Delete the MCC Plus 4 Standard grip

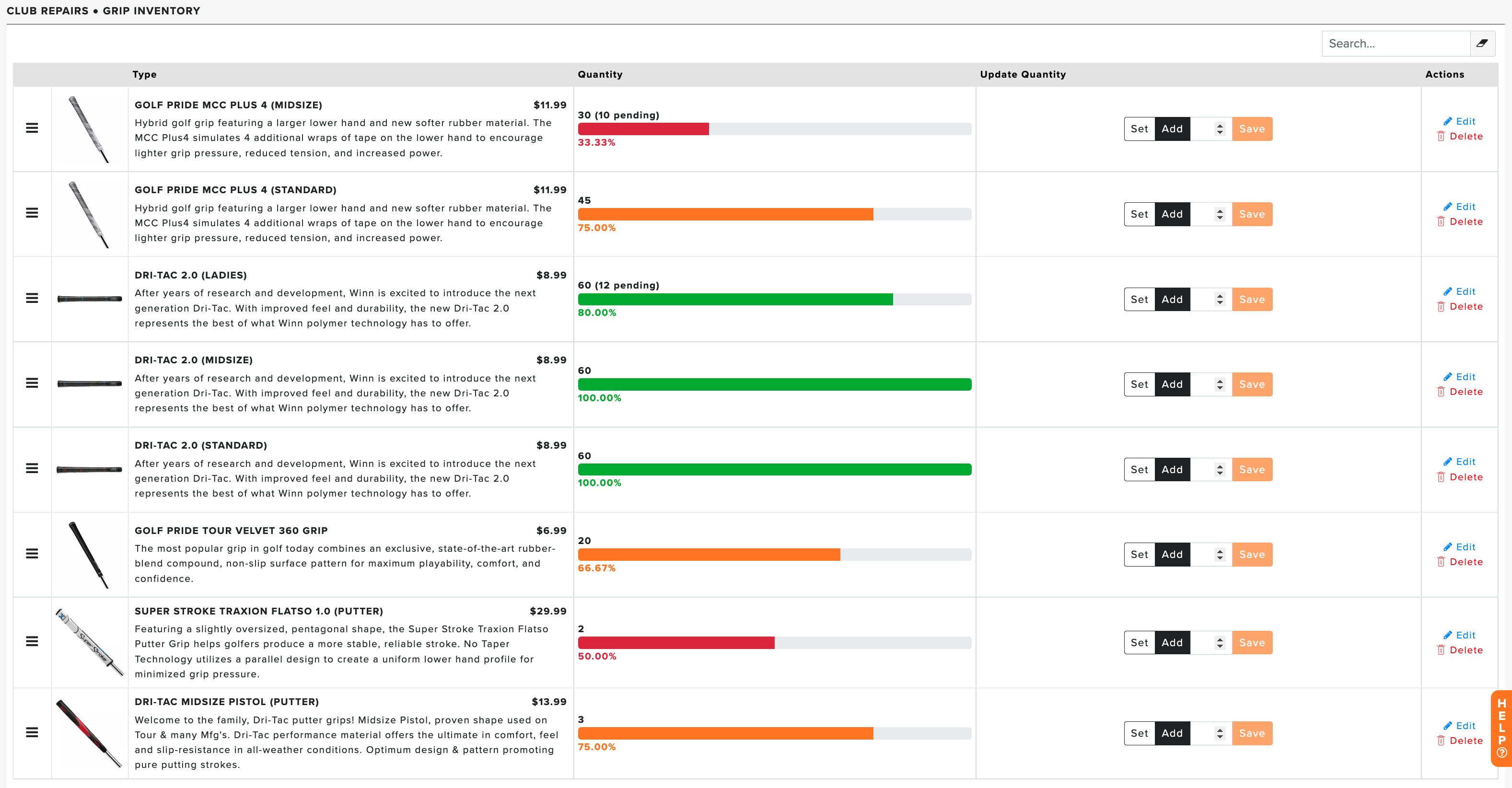point(1460,221)
